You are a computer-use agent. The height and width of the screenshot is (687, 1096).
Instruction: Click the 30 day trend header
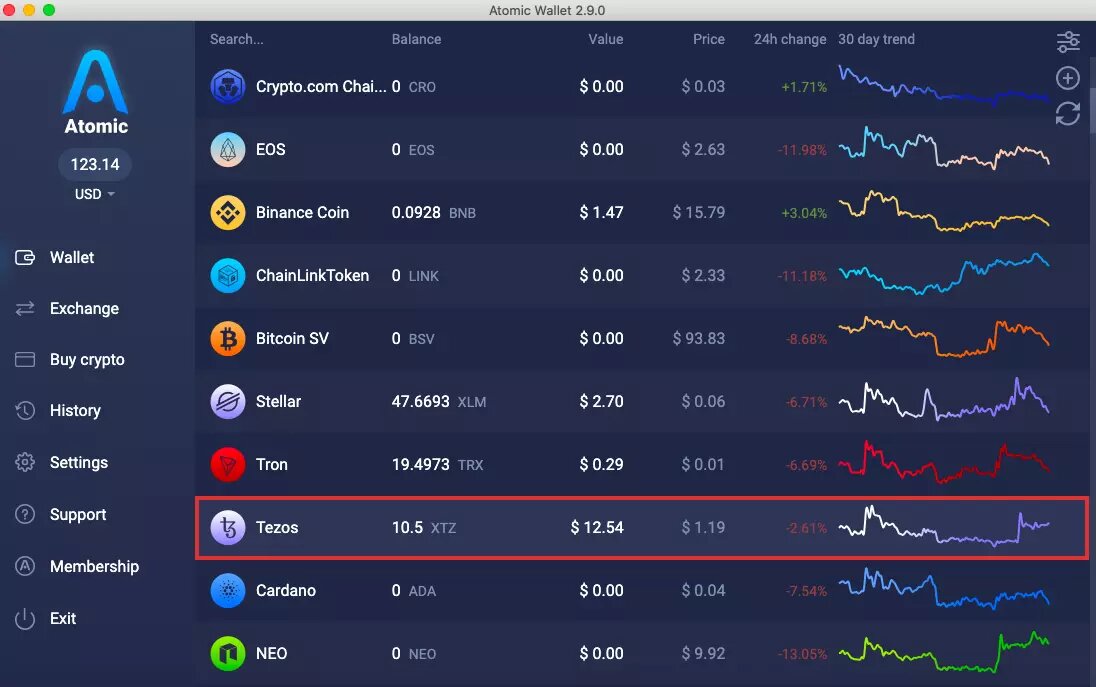876,39
